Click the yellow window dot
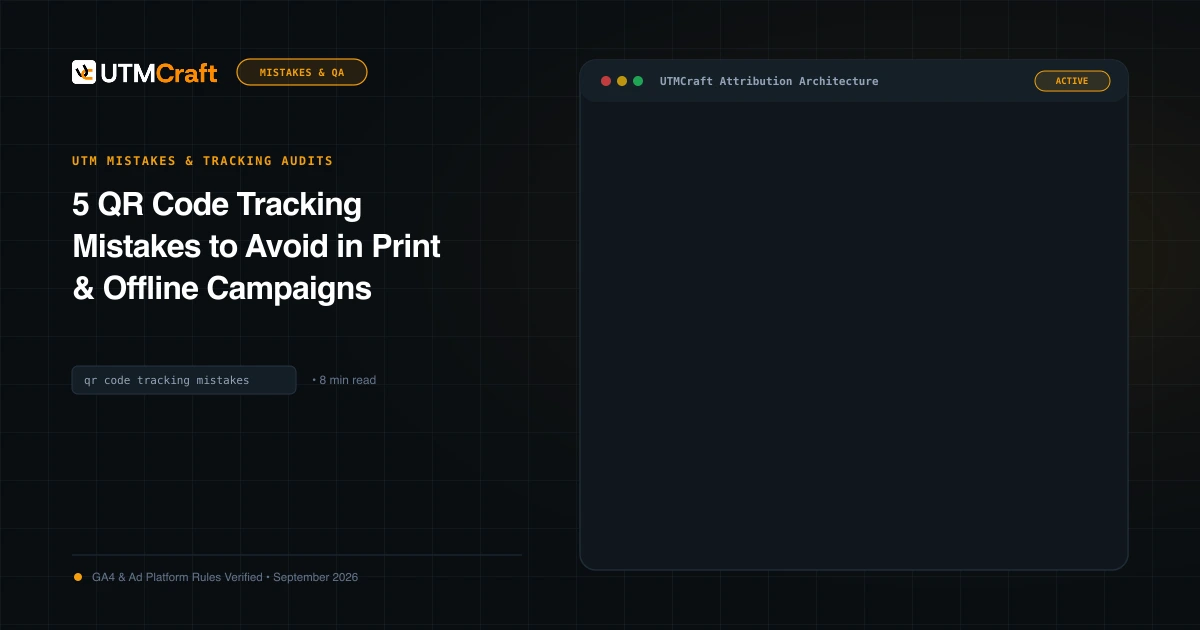The height and width of the screenshot is (630, 1200). point(622,81)
